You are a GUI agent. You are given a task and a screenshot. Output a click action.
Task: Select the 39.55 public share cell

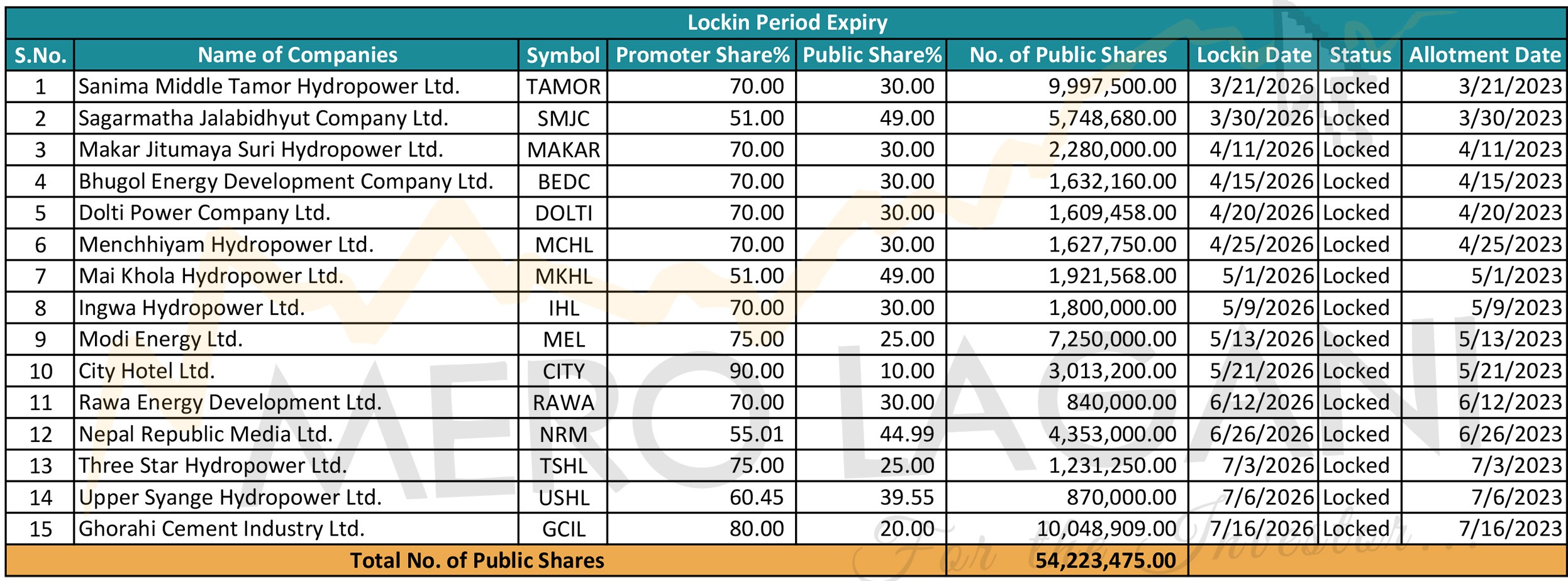tap(906, 498)
